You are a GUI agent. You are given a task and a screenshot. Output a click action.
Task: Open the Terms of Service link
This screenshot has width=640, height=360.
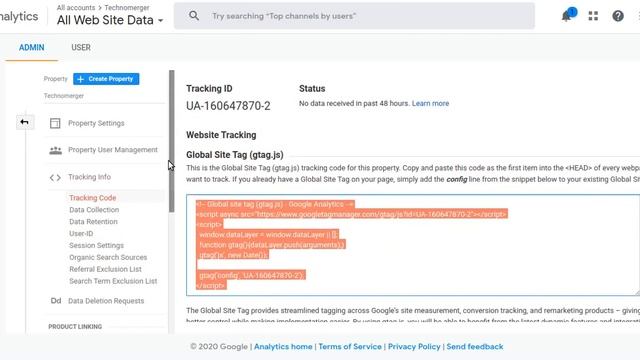point(350,347)
